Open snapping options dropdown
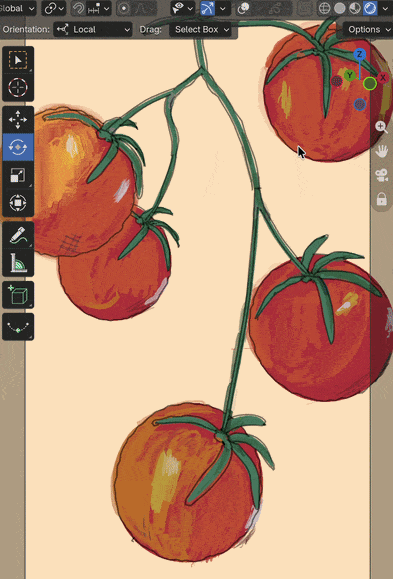Screen dimensions: 393x579 pos(98,8)
